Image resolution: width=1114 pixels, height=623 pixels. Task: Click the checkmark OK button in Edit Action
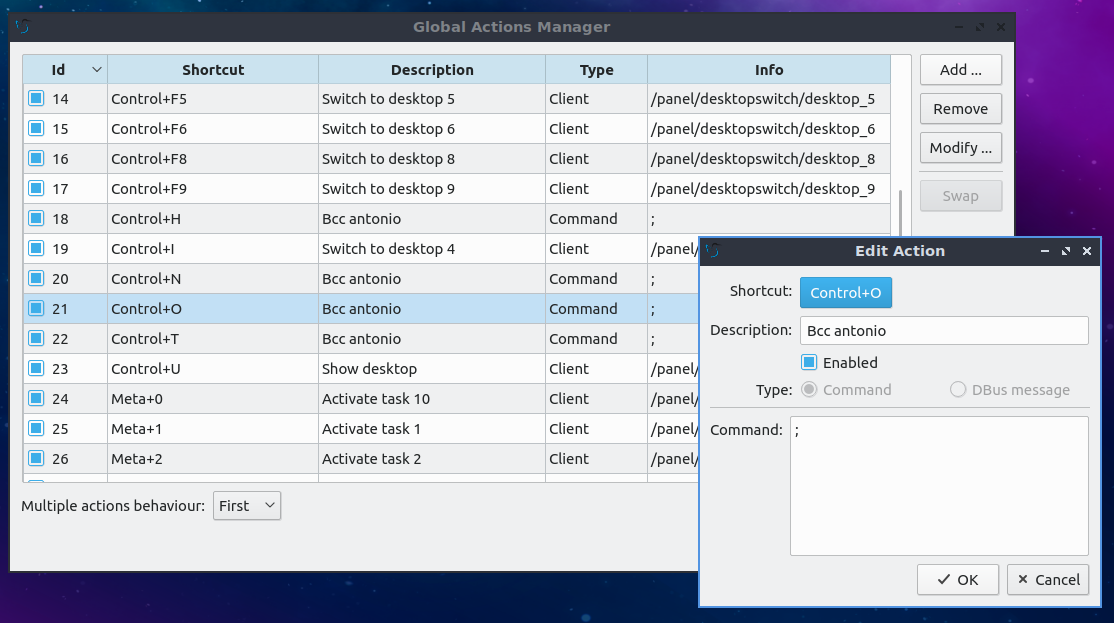[x=958, y=580]
